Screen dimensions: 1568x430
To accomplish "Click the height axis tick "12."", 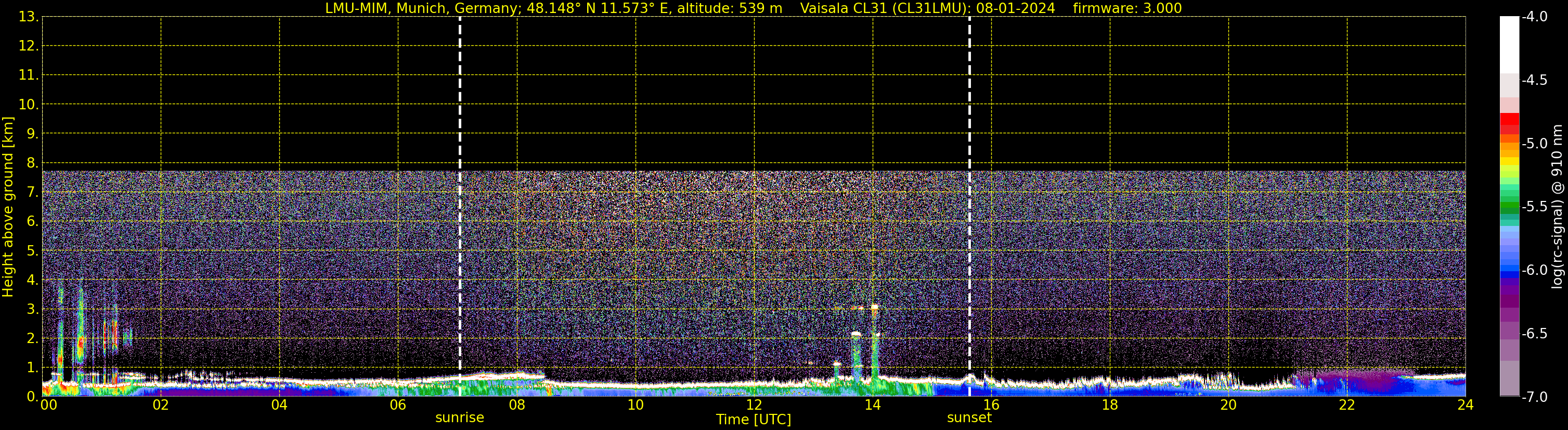I will (29, 46).
